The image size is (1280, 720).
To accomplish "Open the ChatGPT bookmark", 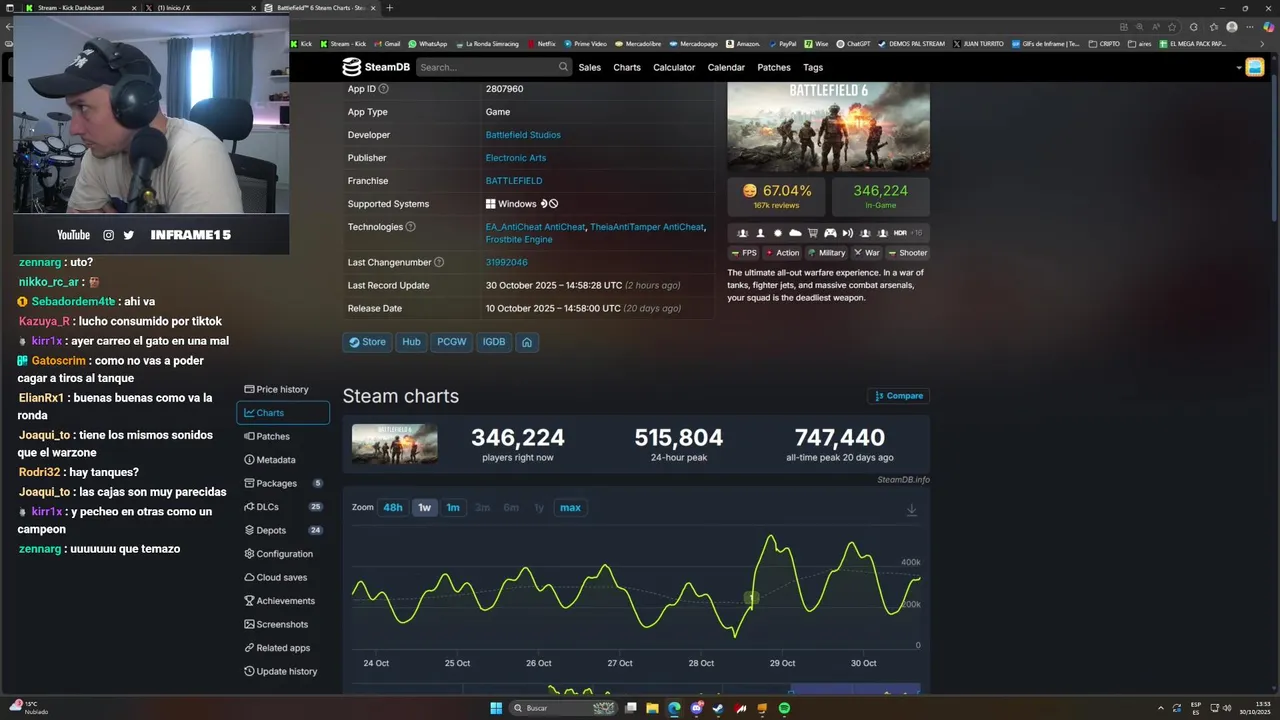I will pyautogui.click(x=853, y=44).
